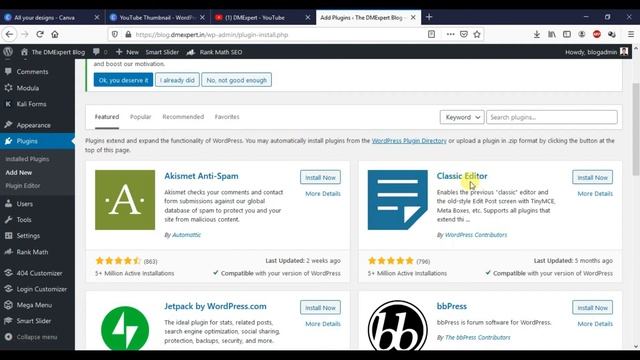
Task: Toggle the sidebars icon in toolbar
Action: click(x=567, y=34)
